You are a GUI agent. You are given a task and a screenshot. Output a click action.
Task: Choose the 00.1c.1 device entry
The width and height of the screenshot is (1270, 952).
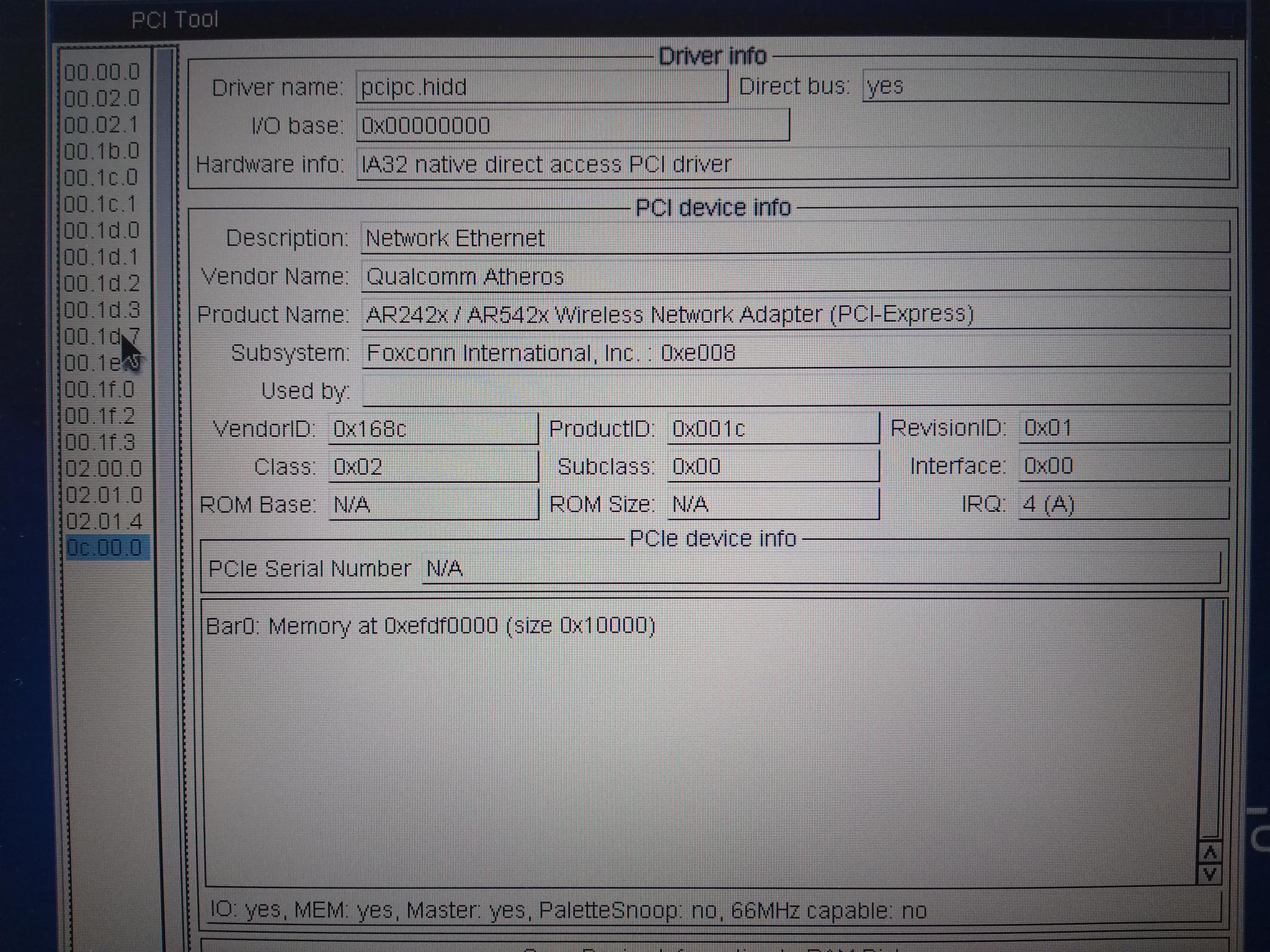point(100,205)
